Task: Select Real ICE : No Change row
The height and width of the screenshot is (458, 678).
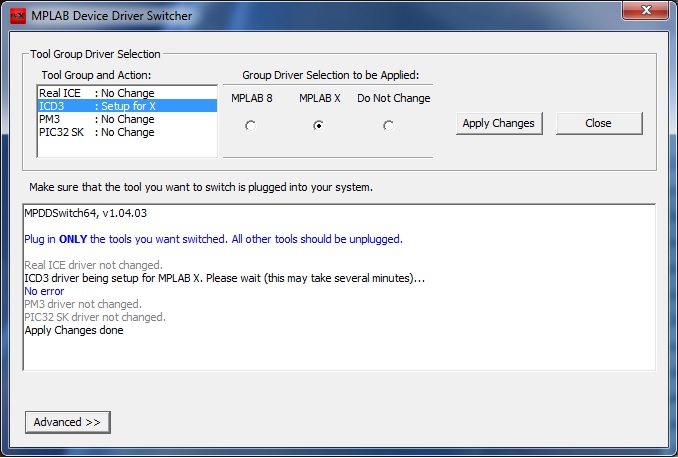Action: click(x=127, y=93)
